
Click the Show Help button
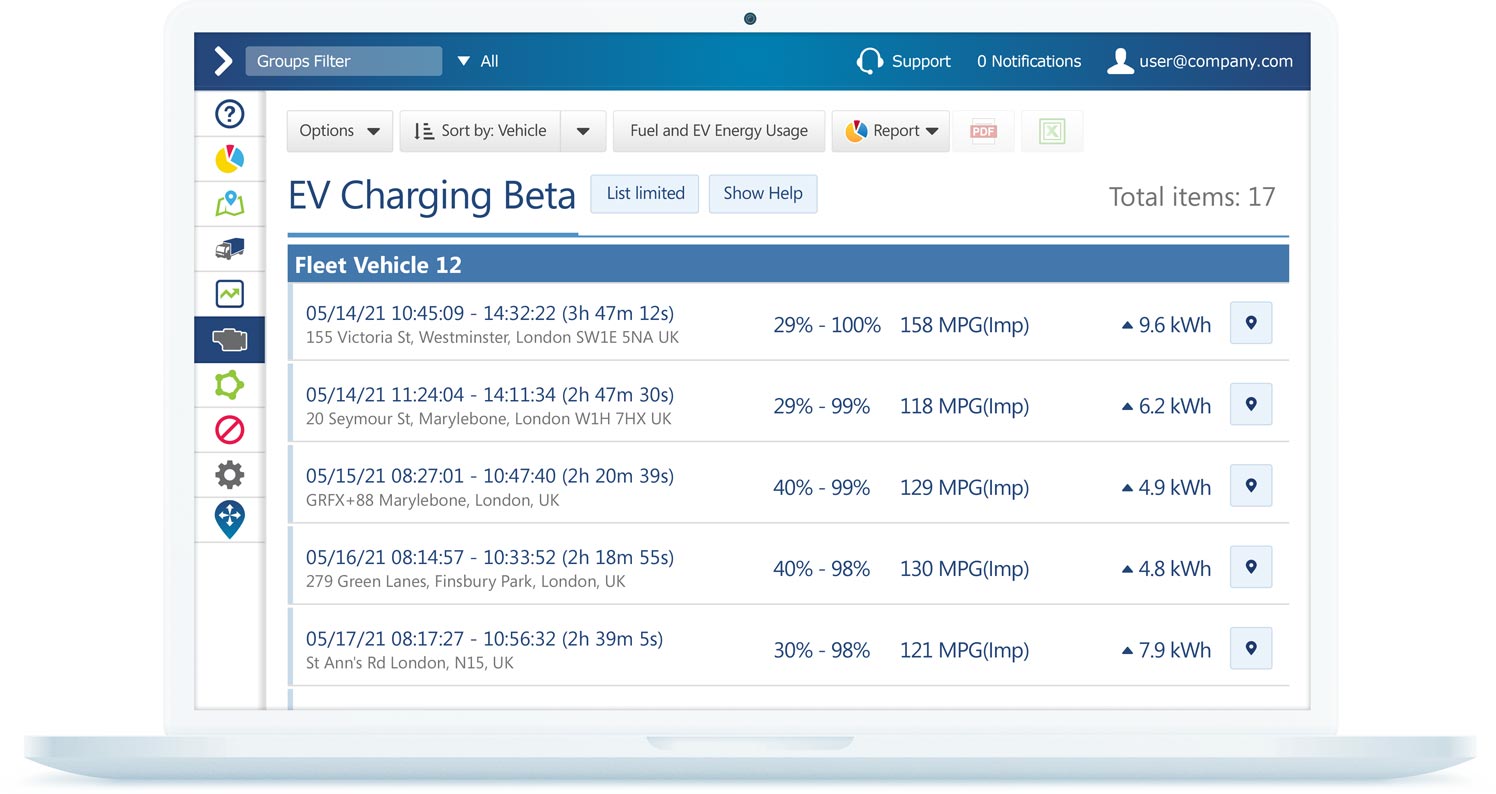tap(763, 194)
